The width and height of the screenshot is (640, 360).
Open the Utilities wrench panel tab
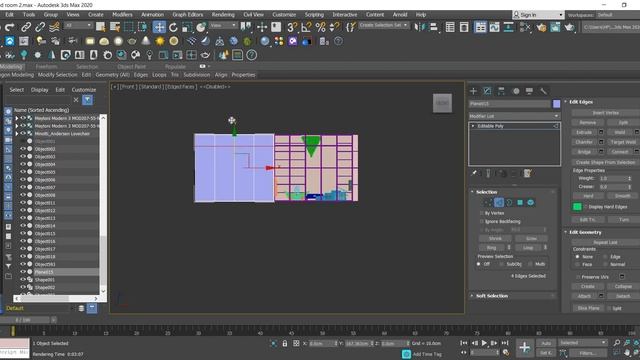point(543,91)
